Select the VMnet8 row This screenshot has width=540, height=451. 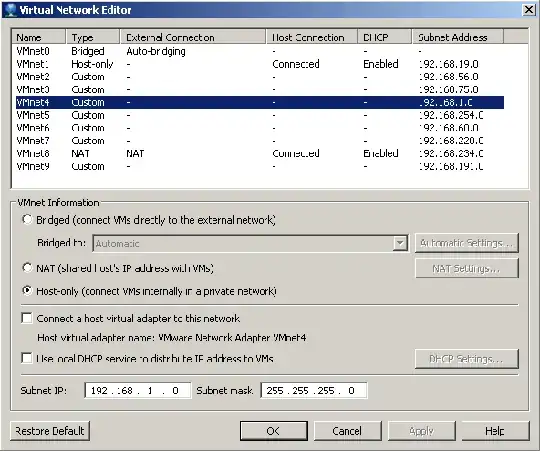coord(260,154)
